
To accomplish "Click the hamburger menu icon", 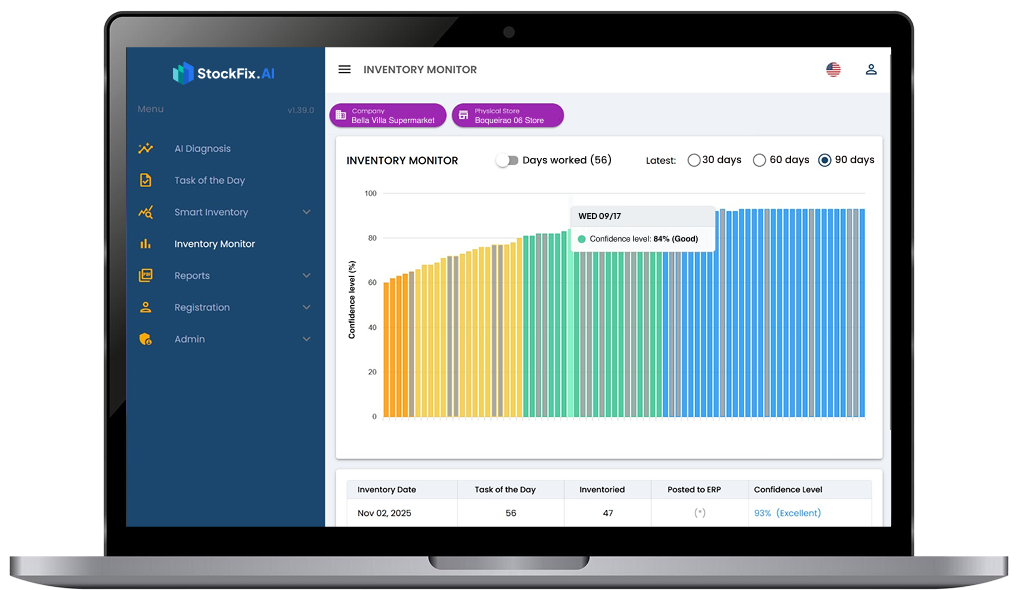I will coord(345,70).
